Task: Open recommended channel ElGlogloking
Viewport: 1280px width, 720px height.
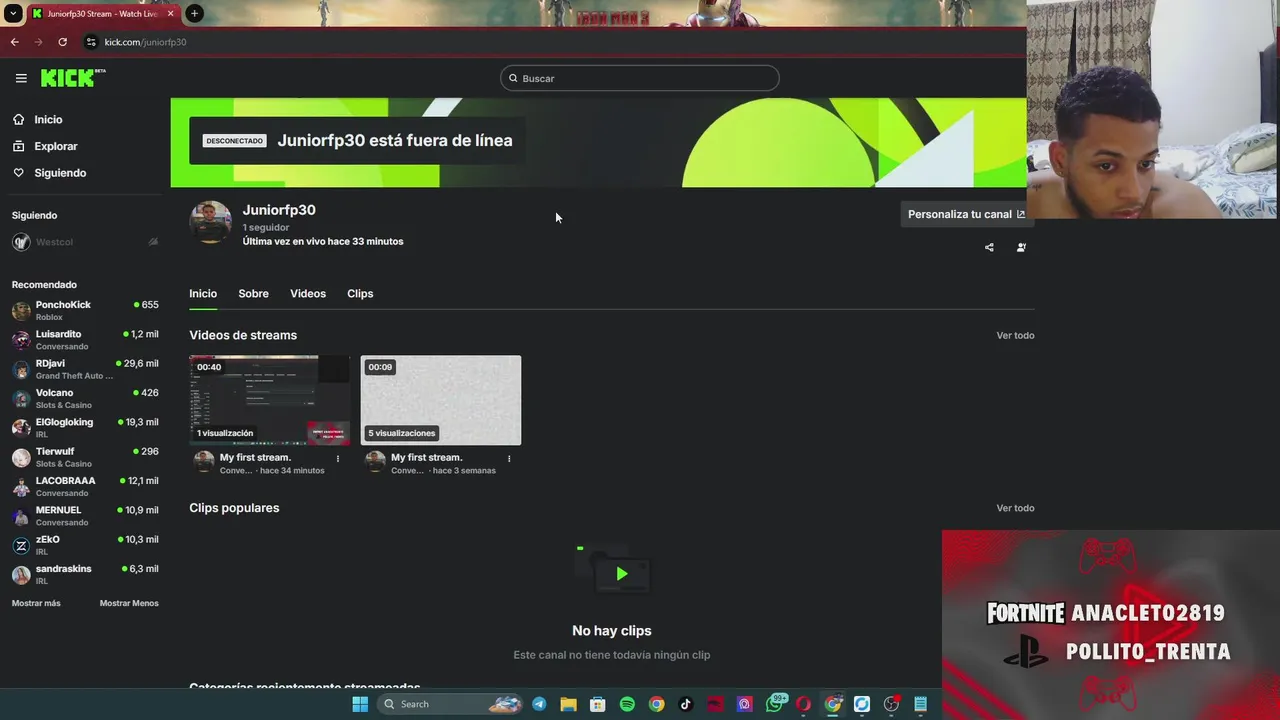Action: coord(85,428)
